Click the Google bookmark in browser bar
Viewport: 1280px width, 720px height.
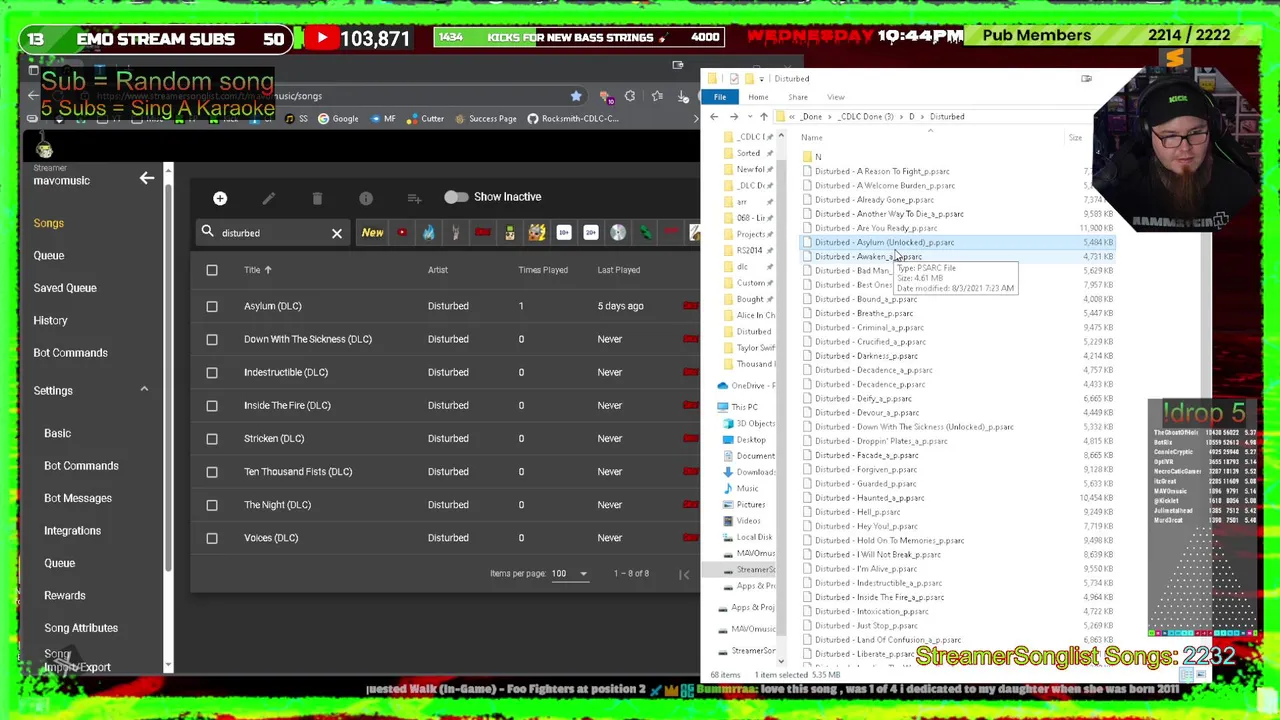338,119
